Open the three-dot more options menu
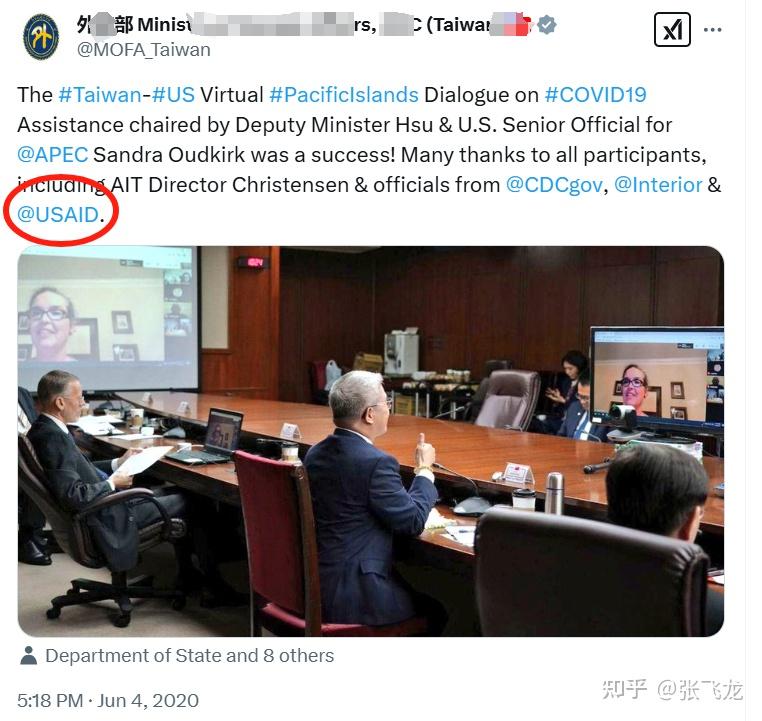This screenshot has height=721, width=762. point(712,30)
